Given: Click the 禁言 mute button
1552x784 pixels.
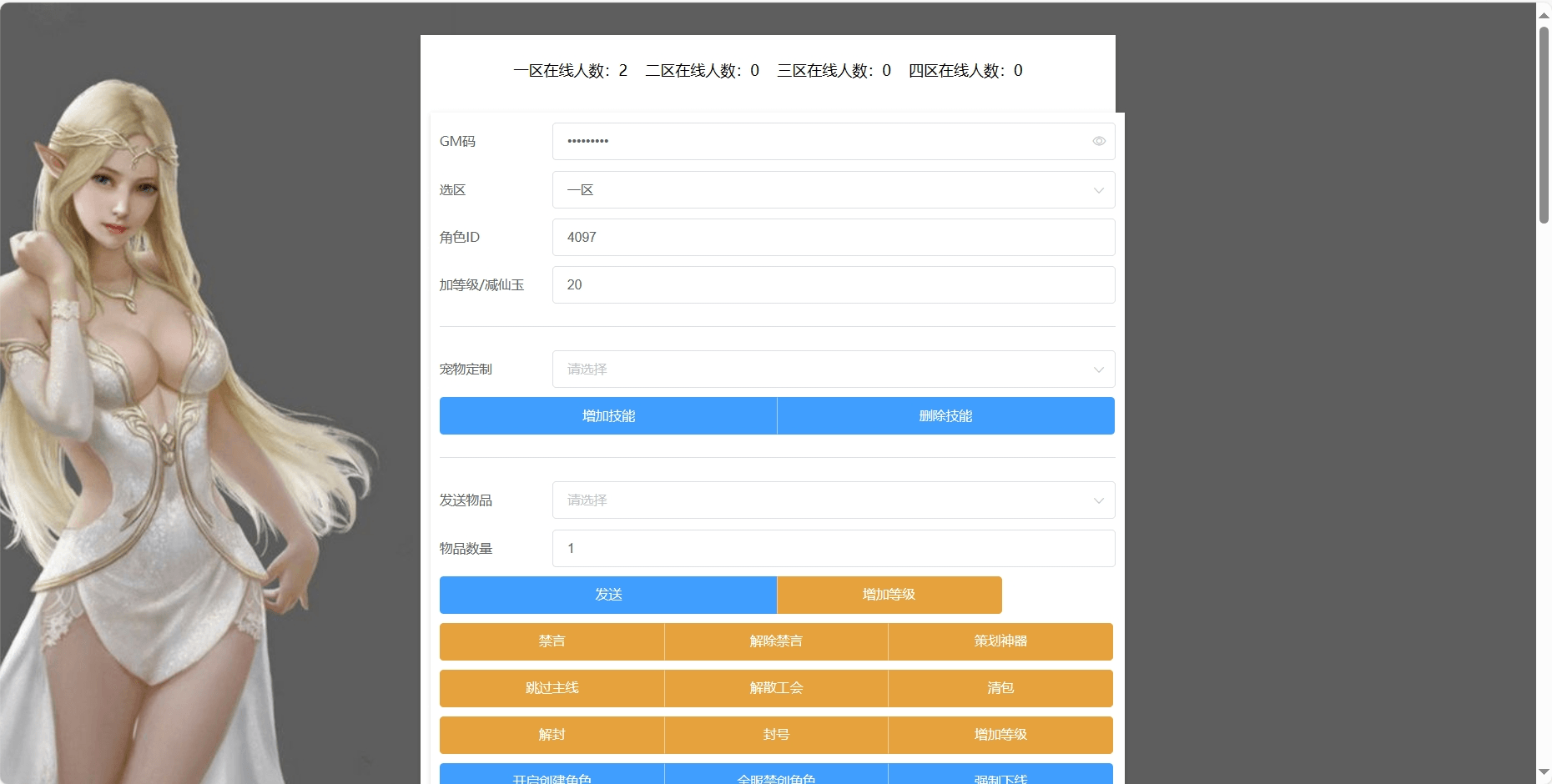Looking at the screenshot, I should pos(552,641).
